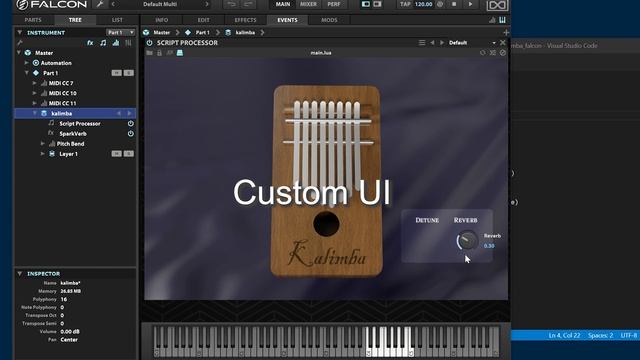The width and height of the screenshot is (640, 360).
Task: Click the UVI logo icon
Action: [497, 5]
